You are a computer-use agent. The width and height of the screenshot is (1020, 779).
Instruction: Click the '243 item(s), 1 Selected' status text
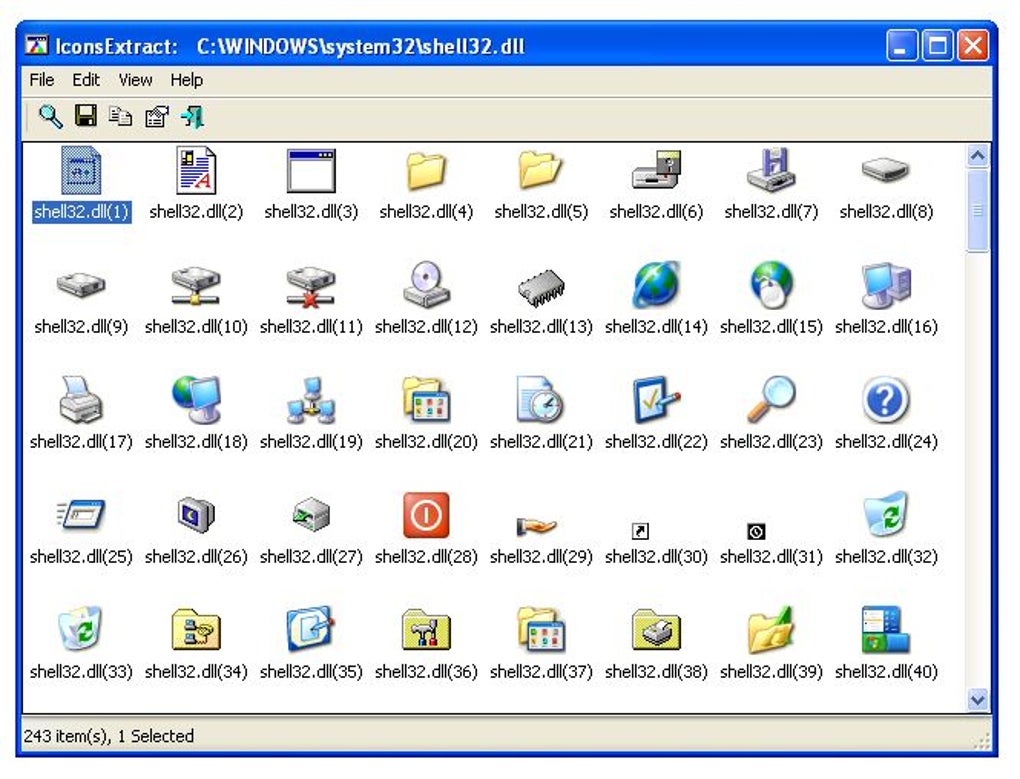109,736
